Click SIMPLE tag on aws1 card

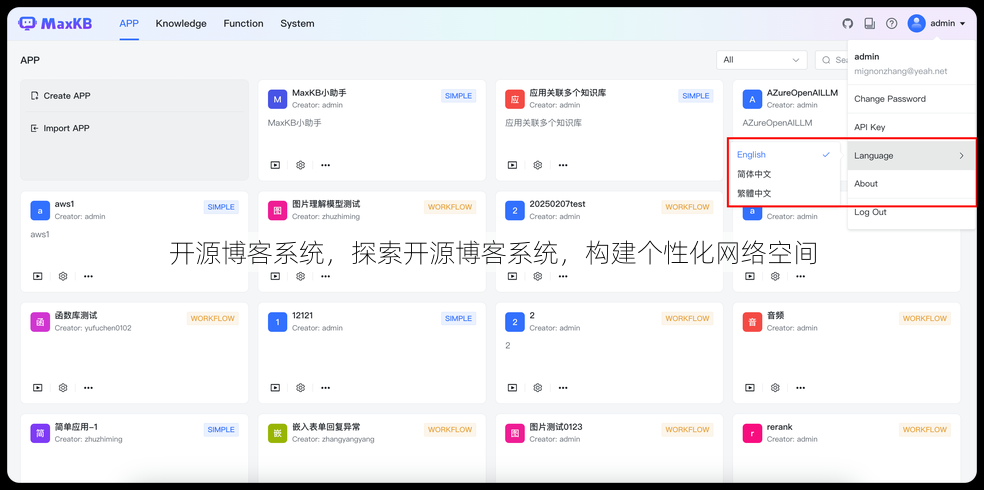pyautogui.click(x=221, y=207)
